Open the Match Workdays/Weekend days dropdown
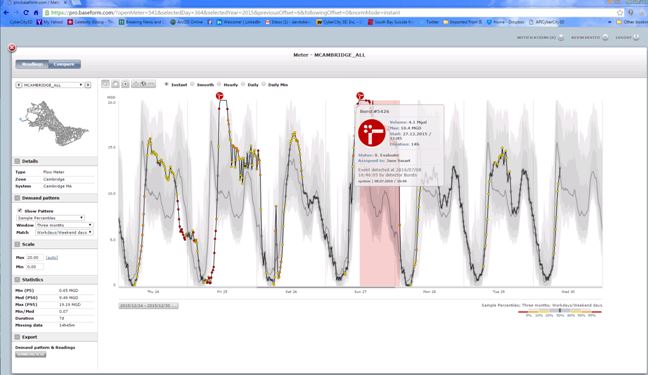648x375 pixels. click(x=64, y=233)
